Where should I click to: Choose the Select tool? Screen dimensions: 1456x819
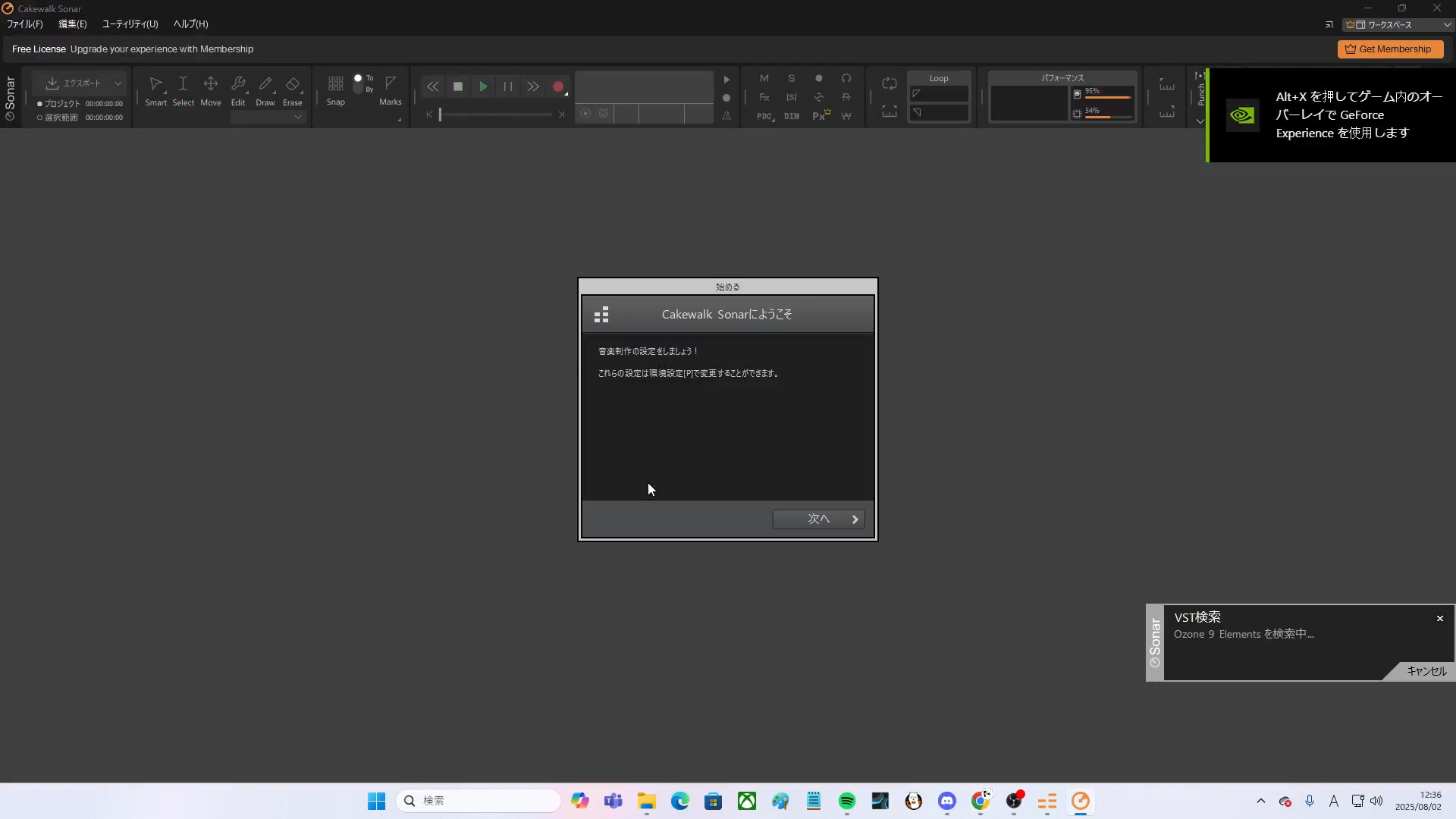coord(183,90)
